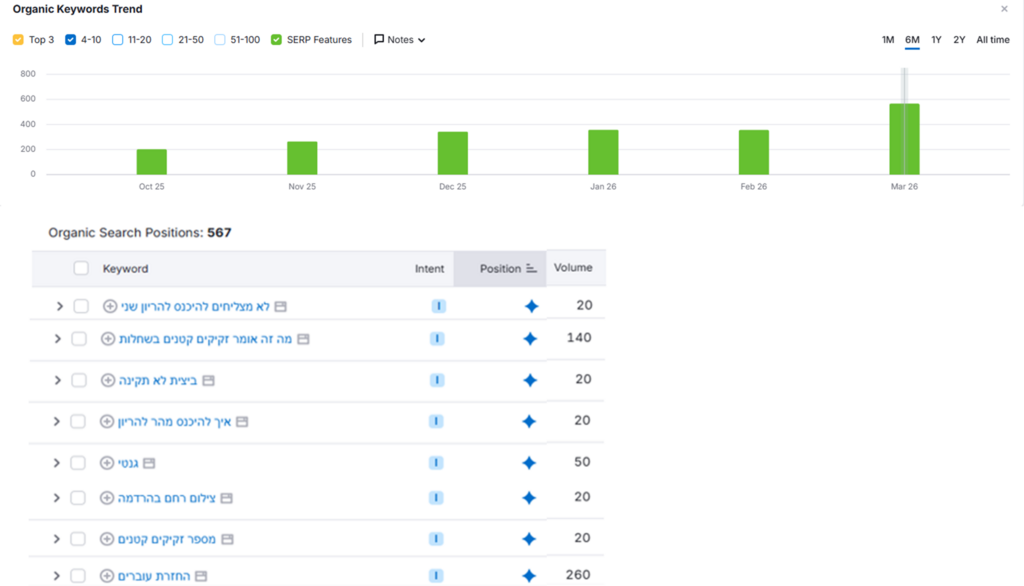Click the sort icon in the Position column header

coord(531,269)
